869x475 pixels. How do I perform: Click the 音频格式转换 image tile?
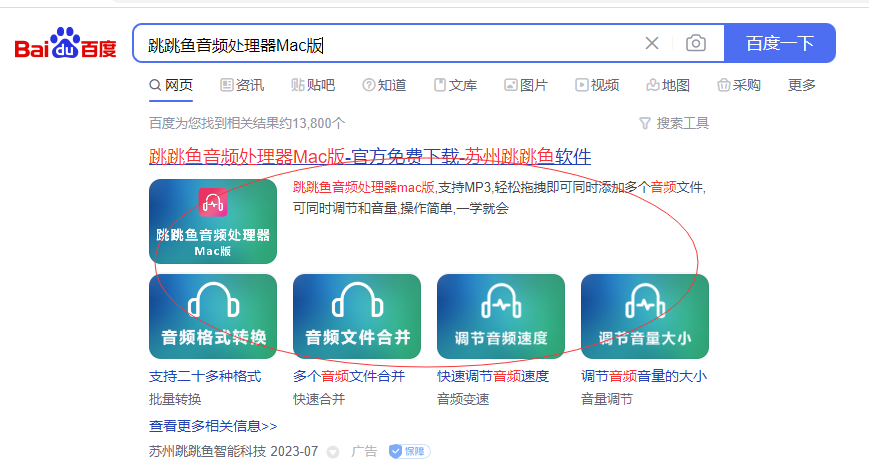pos(213,316)
